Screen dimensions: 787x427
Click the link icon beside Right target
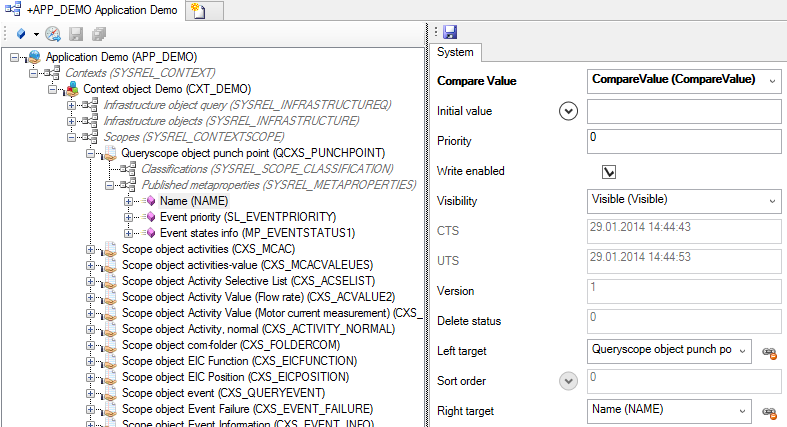[x=770, y=411]
